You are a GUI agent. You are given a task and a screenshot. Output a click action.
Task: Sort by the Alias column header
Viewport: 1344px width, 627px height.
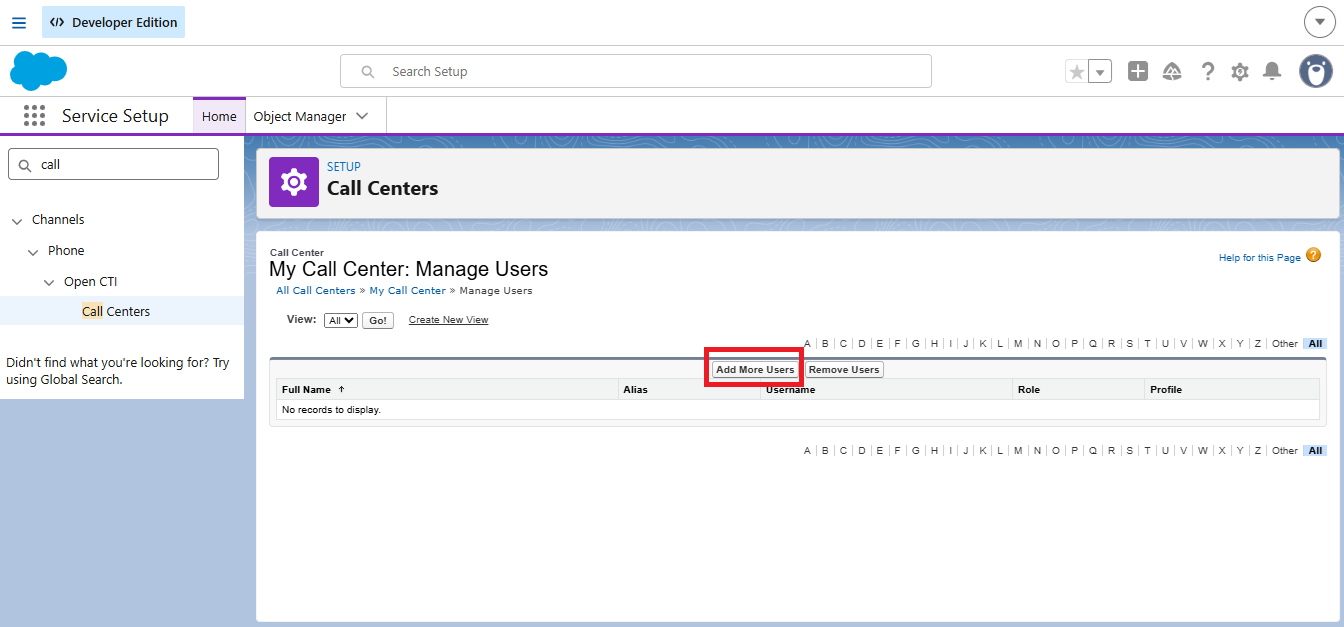pyautogui.click(x=635, y=389)
